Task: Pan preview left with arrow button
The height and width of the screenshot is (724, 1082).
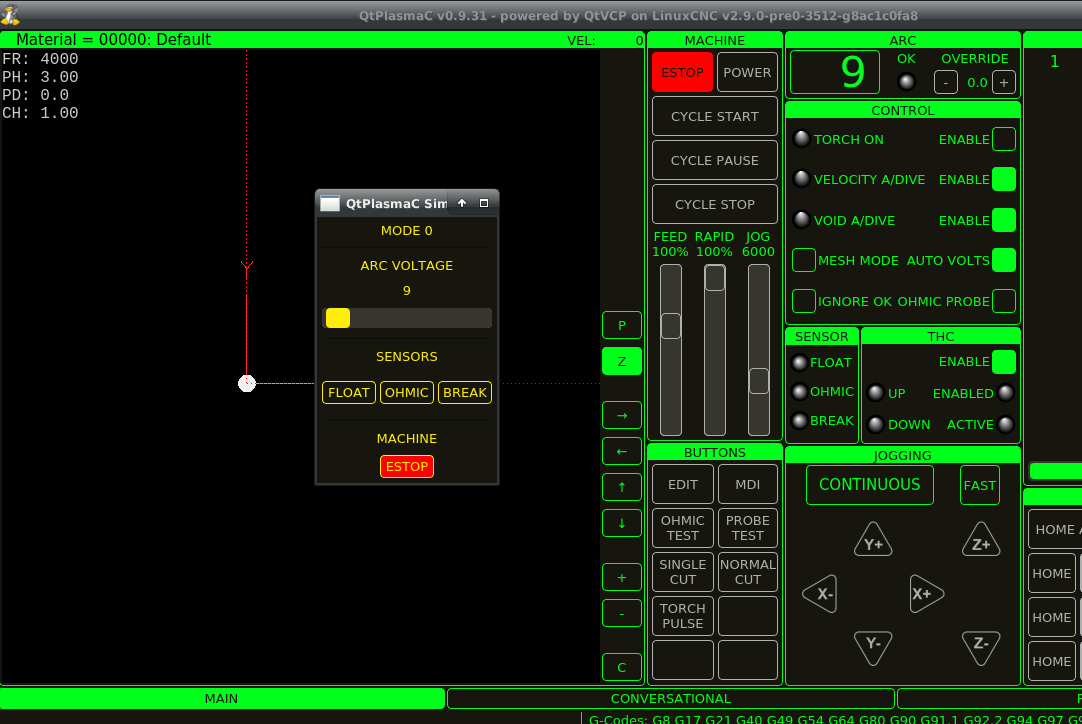Action: pos(622,451)
